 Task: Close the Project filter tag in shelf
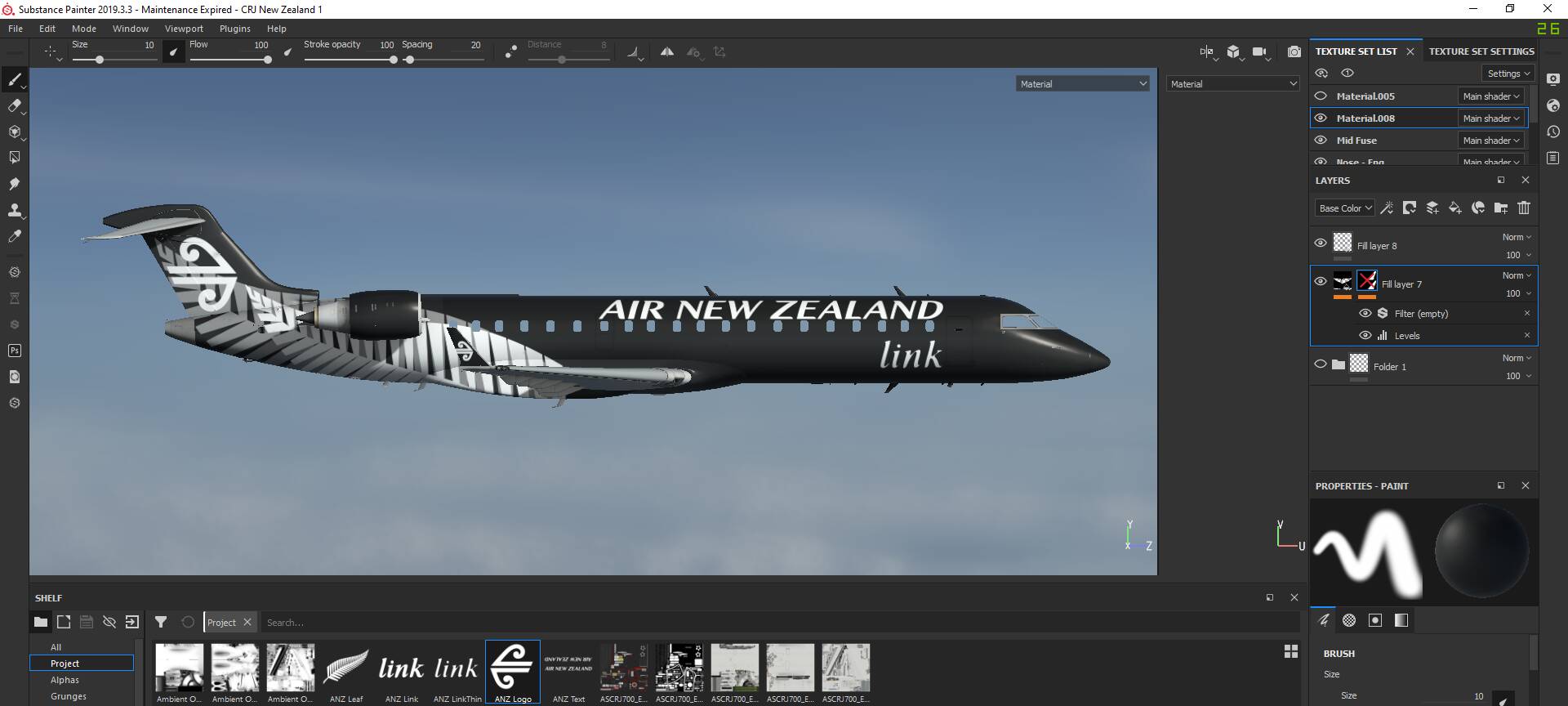point(247,622)
